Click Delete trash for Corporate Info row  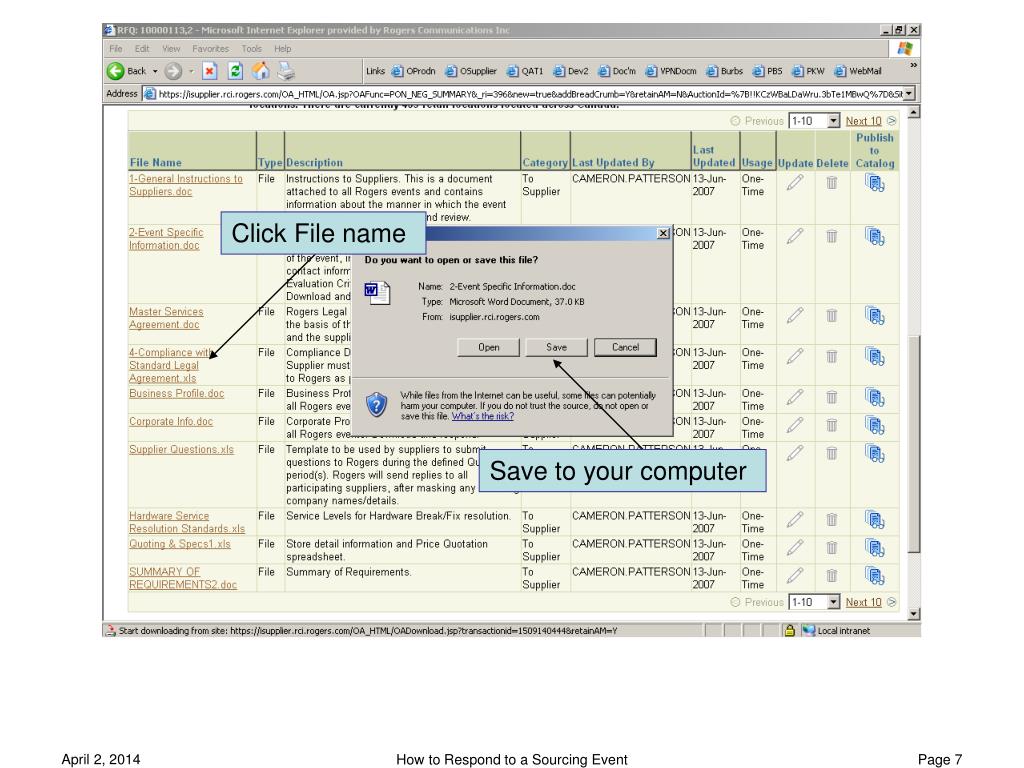(x=831, y=425)
